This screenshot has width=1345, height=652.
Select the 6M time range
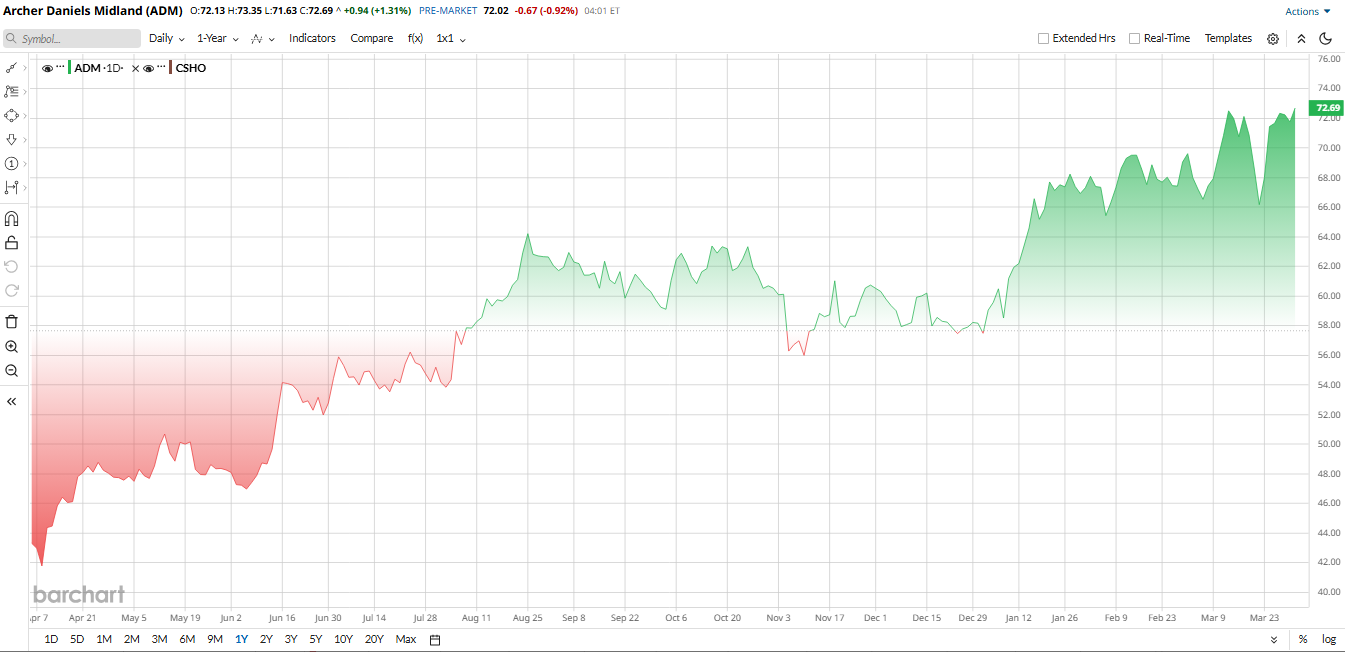click(x=187, y=639)
